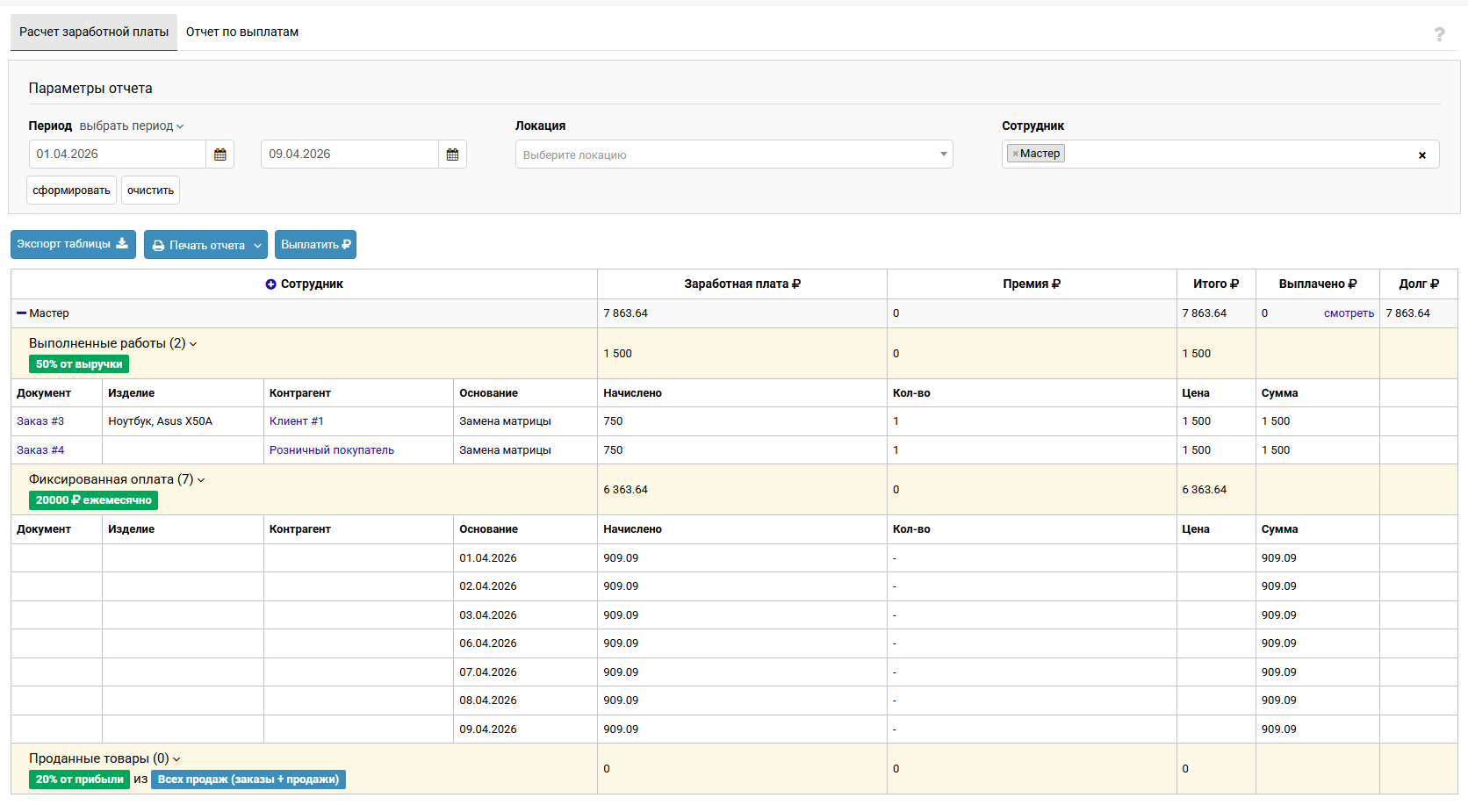Open the Печать отчета dropdown
The image size is (1468, 812).
205,245
